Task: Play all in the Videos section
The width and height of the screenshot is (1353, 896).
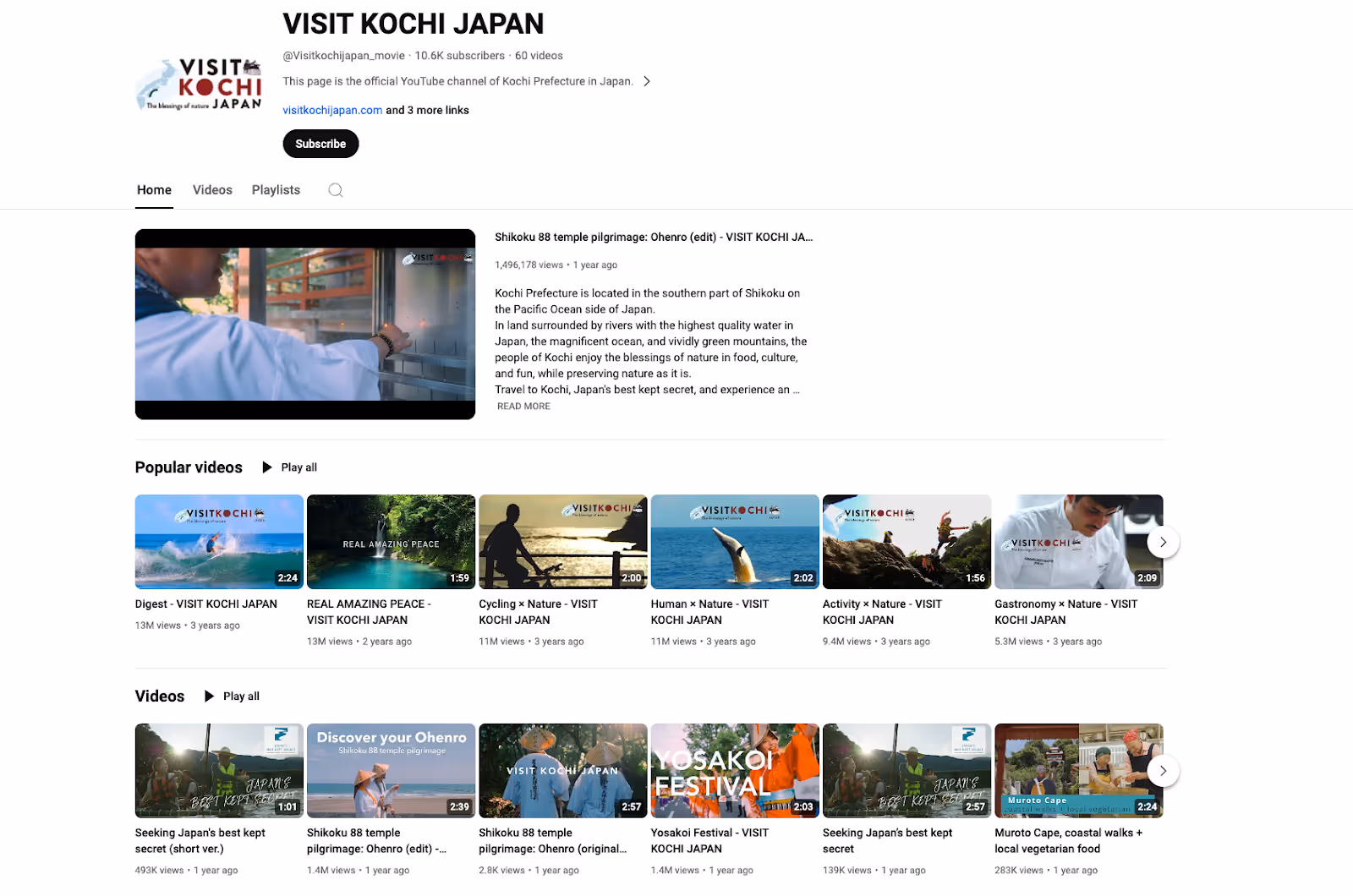Action: [232, 697]
